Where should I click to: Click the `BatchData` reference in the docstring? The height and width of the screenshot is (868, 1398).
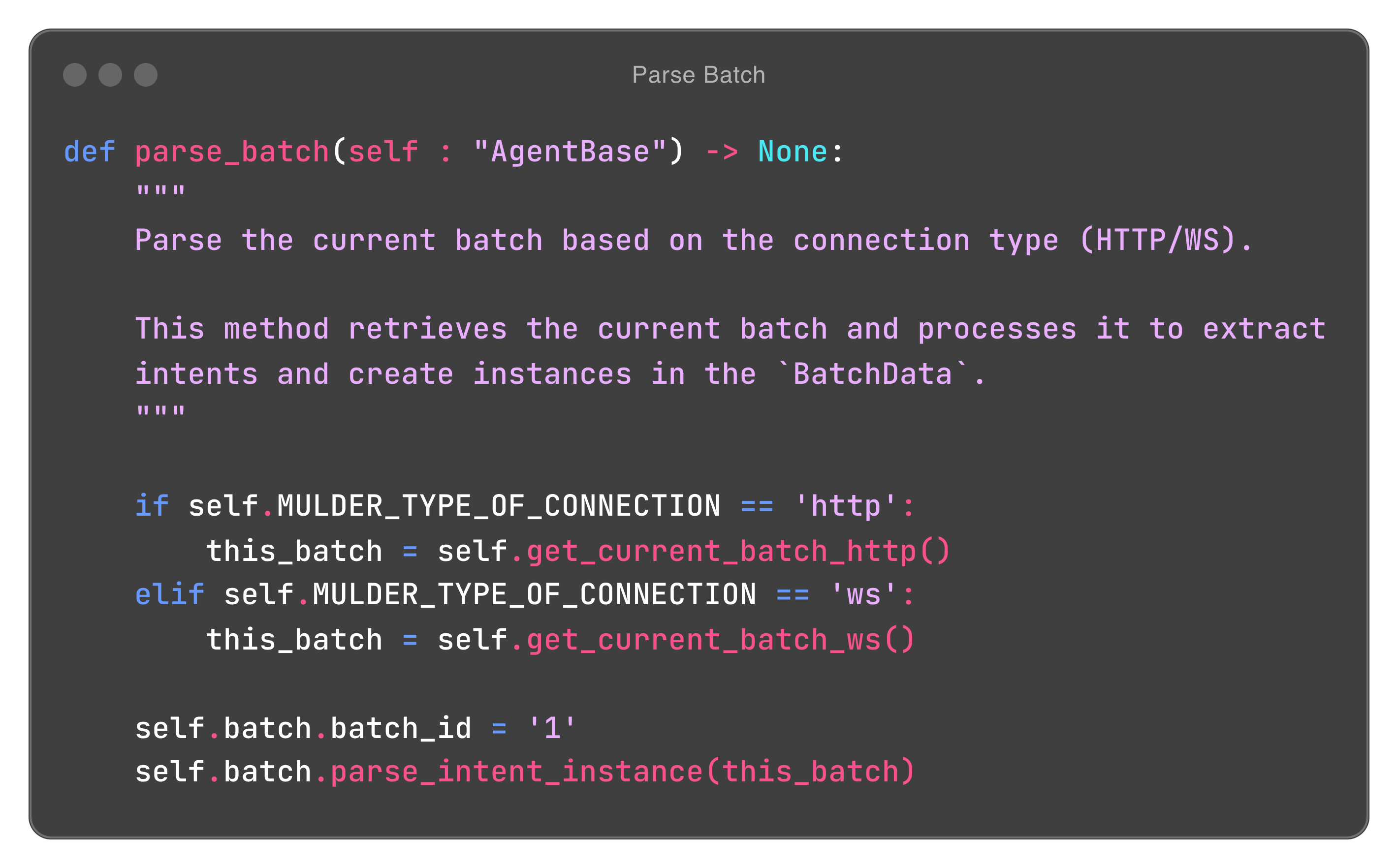872,374
